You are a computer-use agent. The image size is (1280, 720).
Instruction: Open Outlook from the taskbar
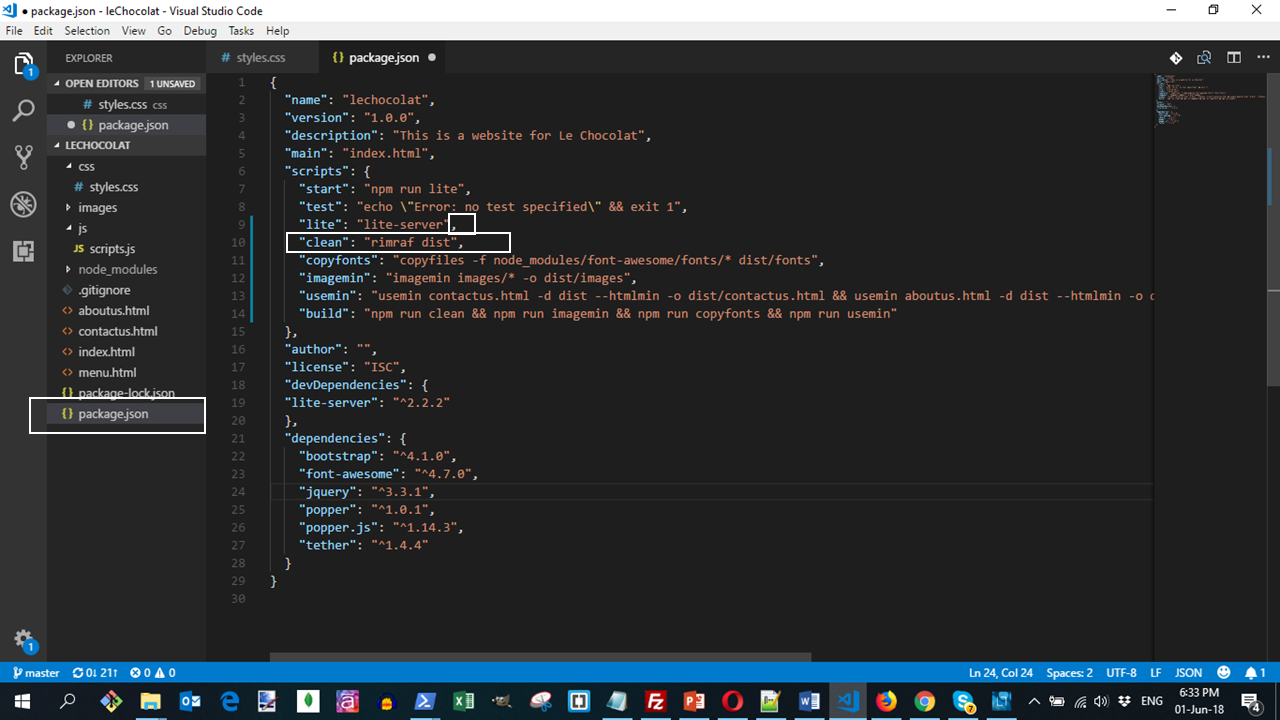pyautogui.click(x=190, y=701)
